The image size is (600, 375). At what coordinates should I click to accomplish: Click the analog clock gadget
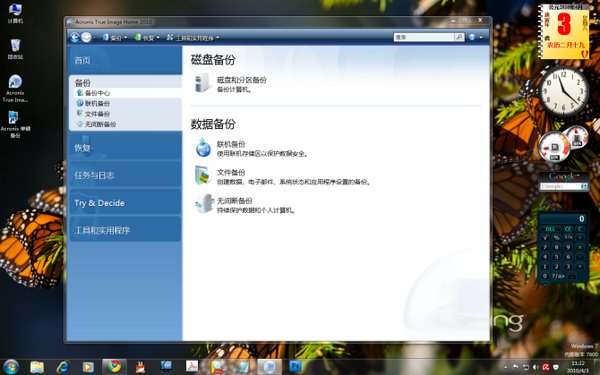pyautogui.click(x=563, y=91)
